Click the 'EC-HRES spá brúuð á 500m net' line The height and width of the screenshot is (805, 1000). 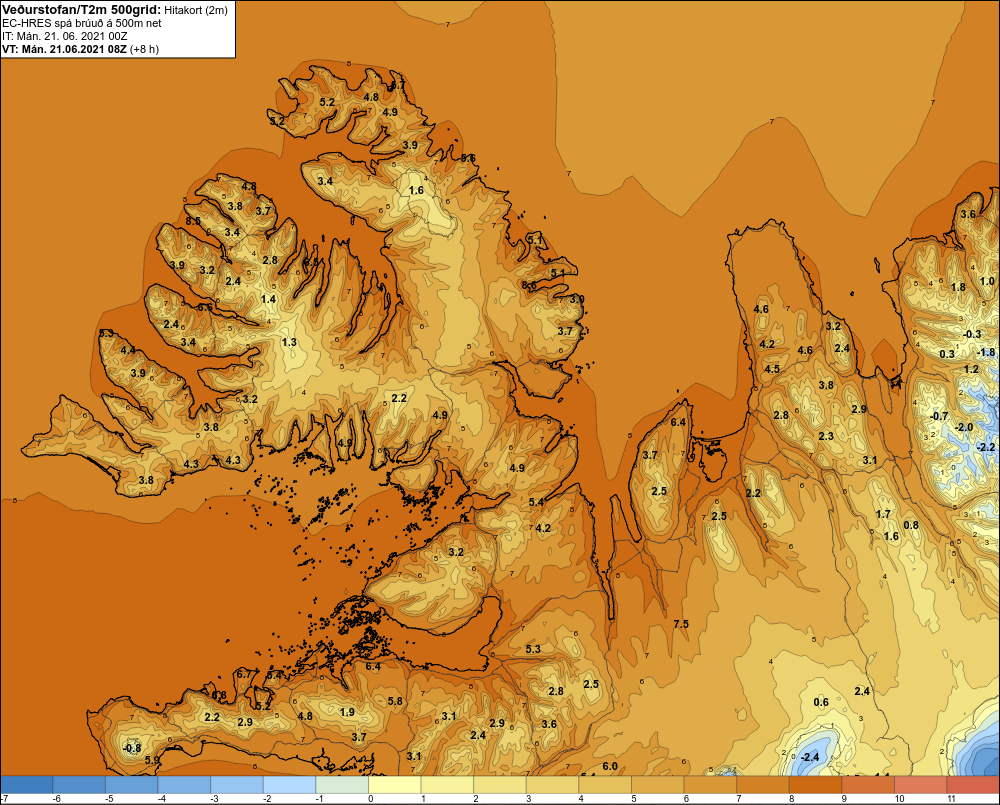(x=81, y=24)
